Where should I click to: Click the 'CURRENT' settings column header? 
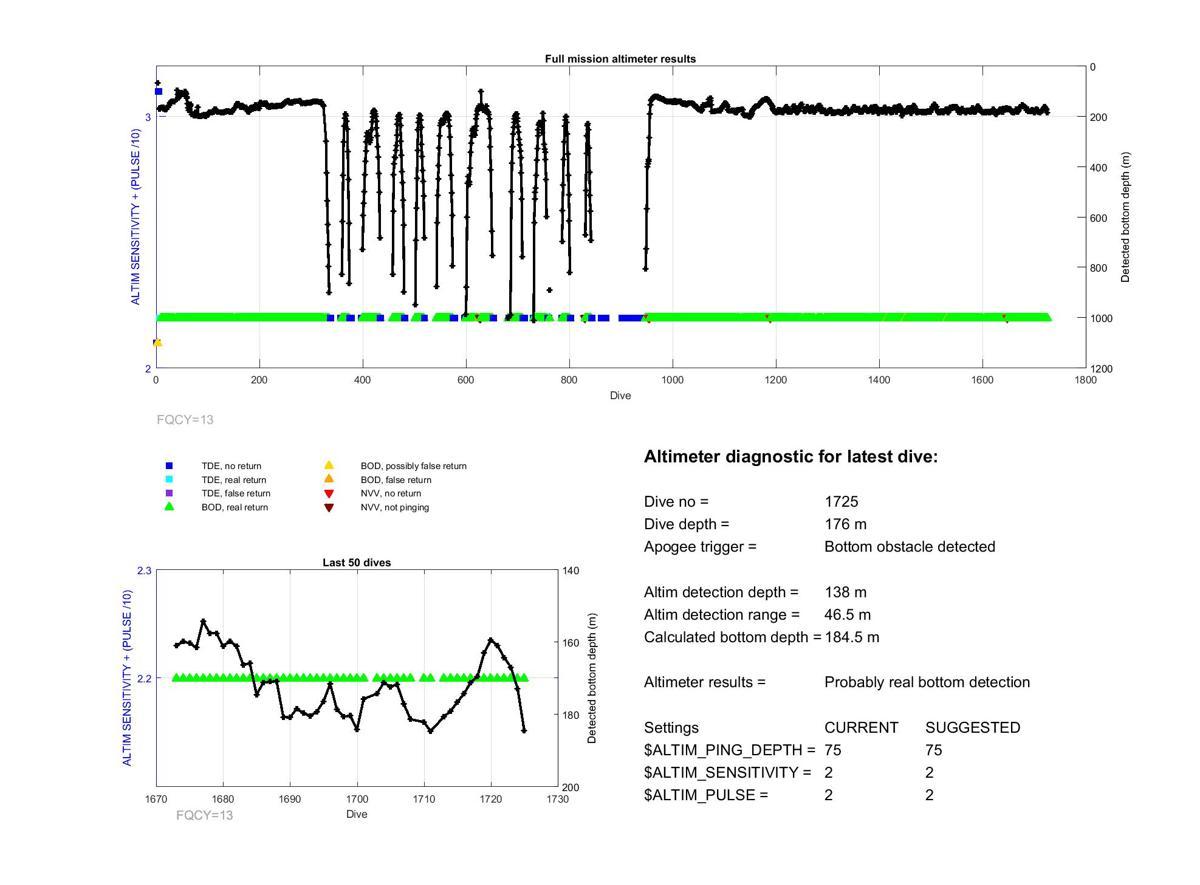(x=861, y=728)
